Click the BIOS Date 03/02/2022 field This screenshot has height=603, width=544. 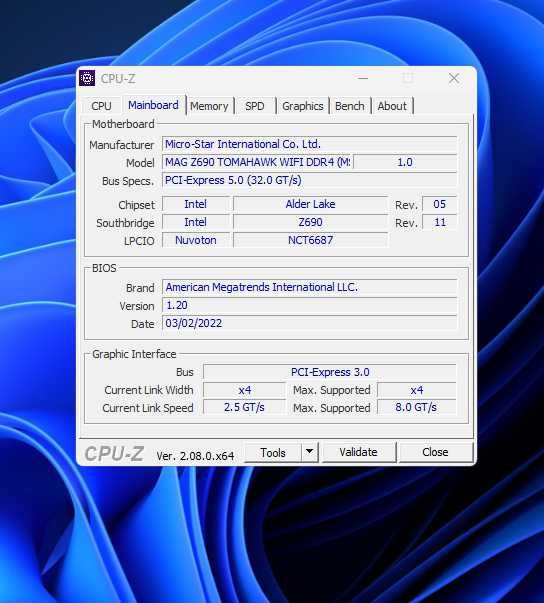[309, 323]
